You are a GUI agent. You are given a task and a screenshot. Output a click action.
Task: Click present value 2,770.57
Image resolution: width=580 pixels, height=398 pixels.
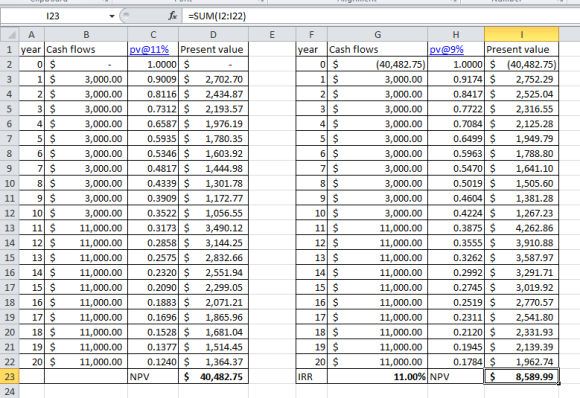coord(522,302)
